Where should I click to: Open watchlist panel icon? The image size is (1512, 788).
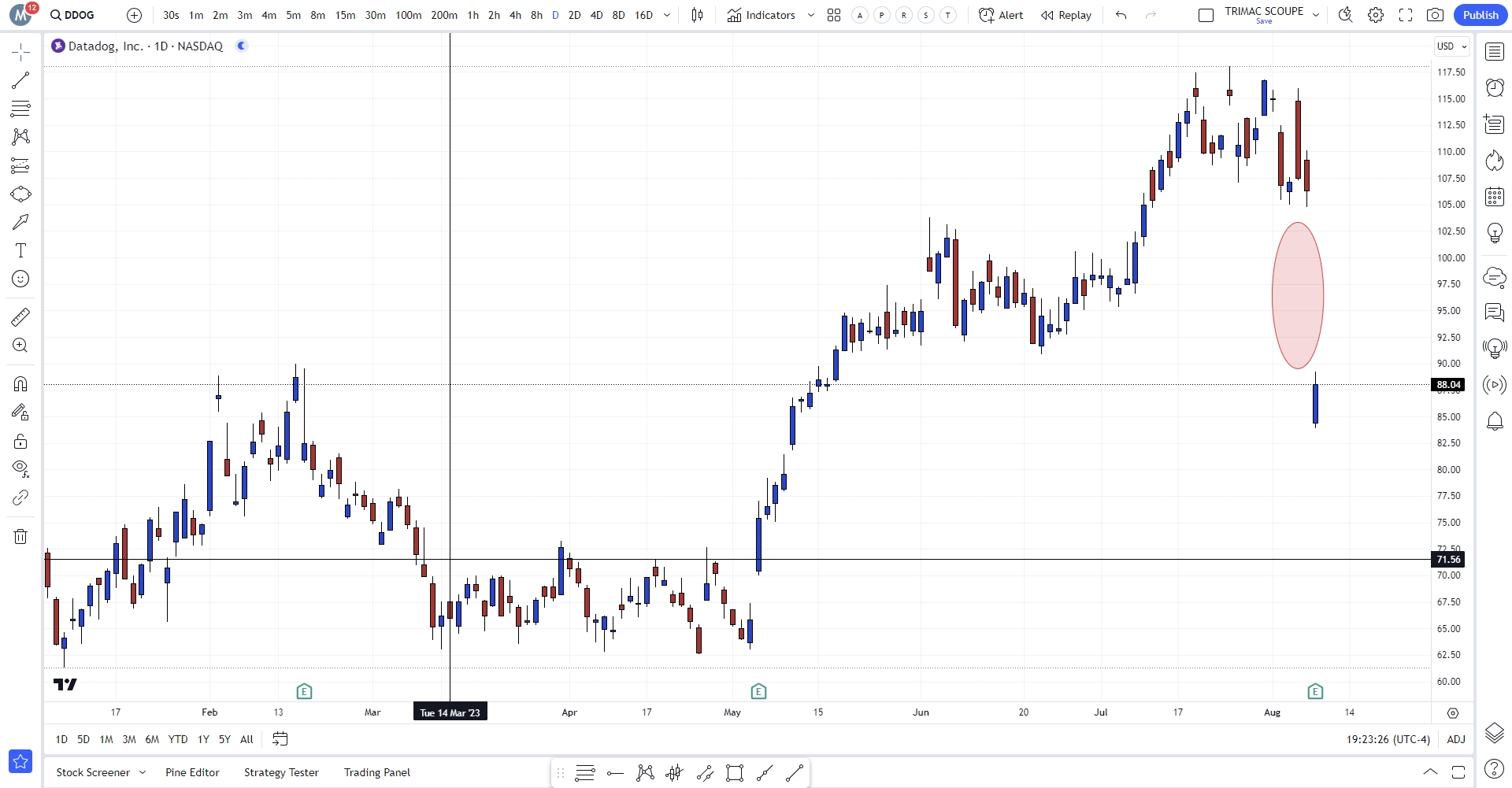(x=1494, y=52)
